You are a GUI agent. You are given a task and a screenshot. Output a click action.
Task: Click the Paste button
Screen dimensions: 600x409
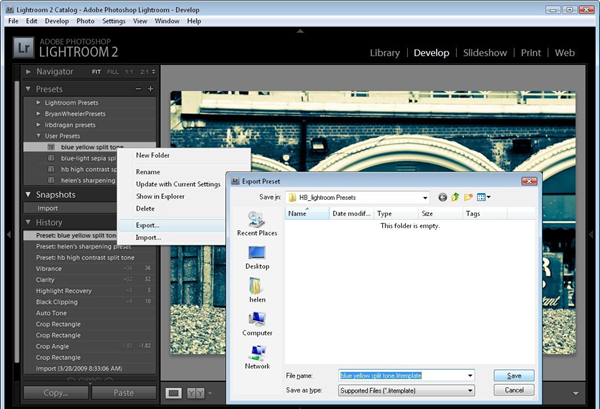(x=124, y=393)
